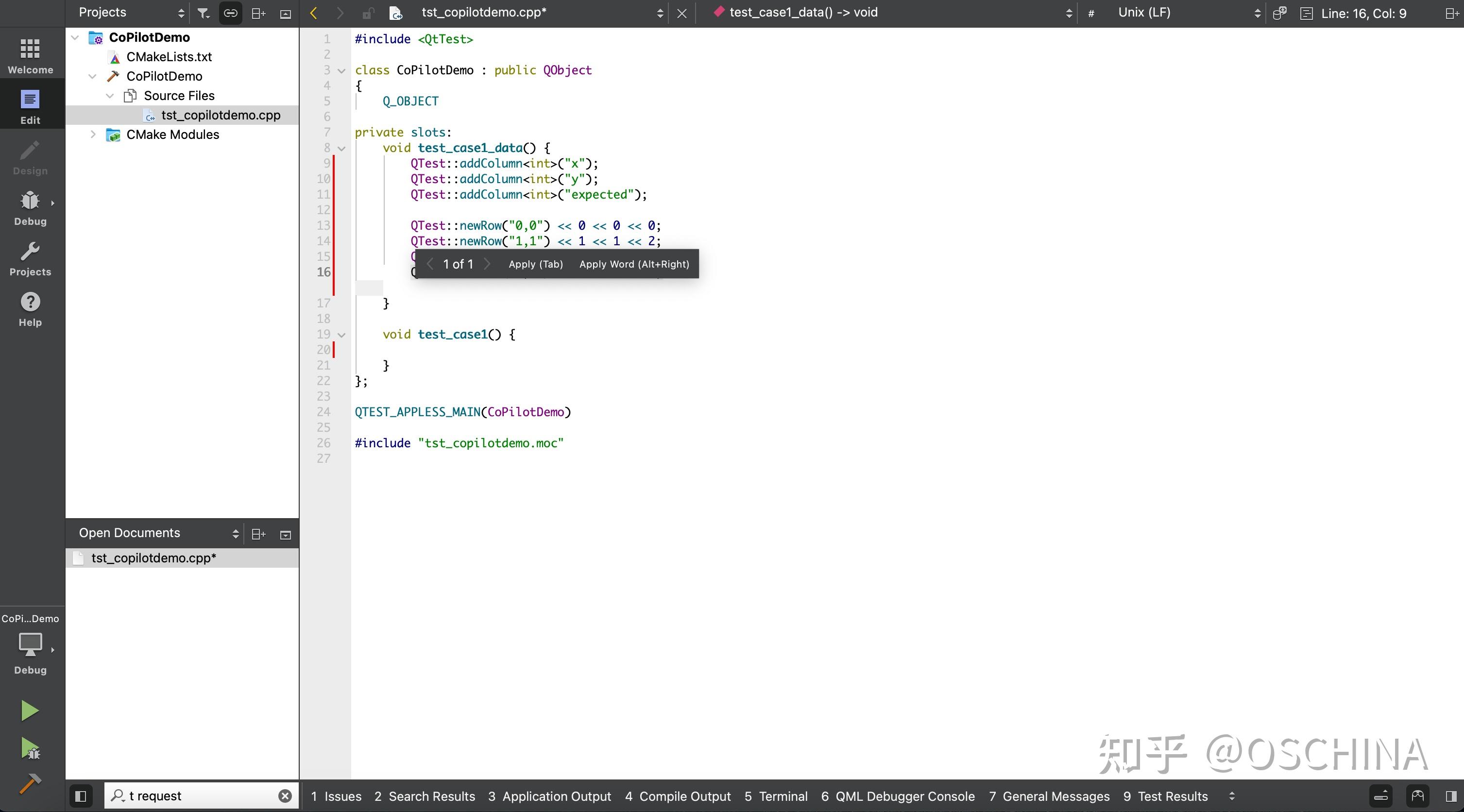Toggle Synchronize with Editor link icon
Image resolution: width=1464 pixels, height=812 pixels.
click(x=230, y=13)
